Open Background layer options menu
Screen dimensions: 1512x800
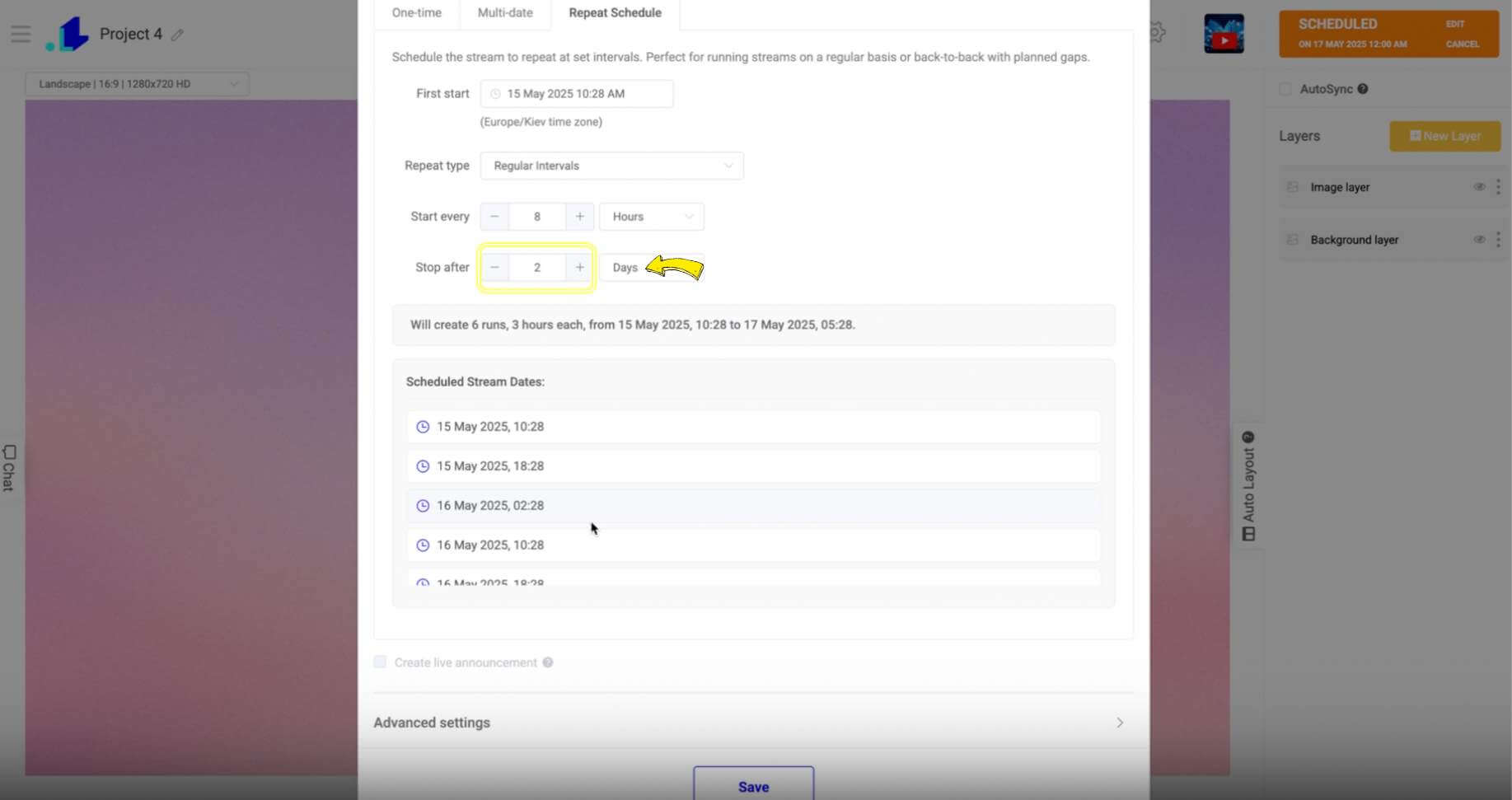(1498, 240)
